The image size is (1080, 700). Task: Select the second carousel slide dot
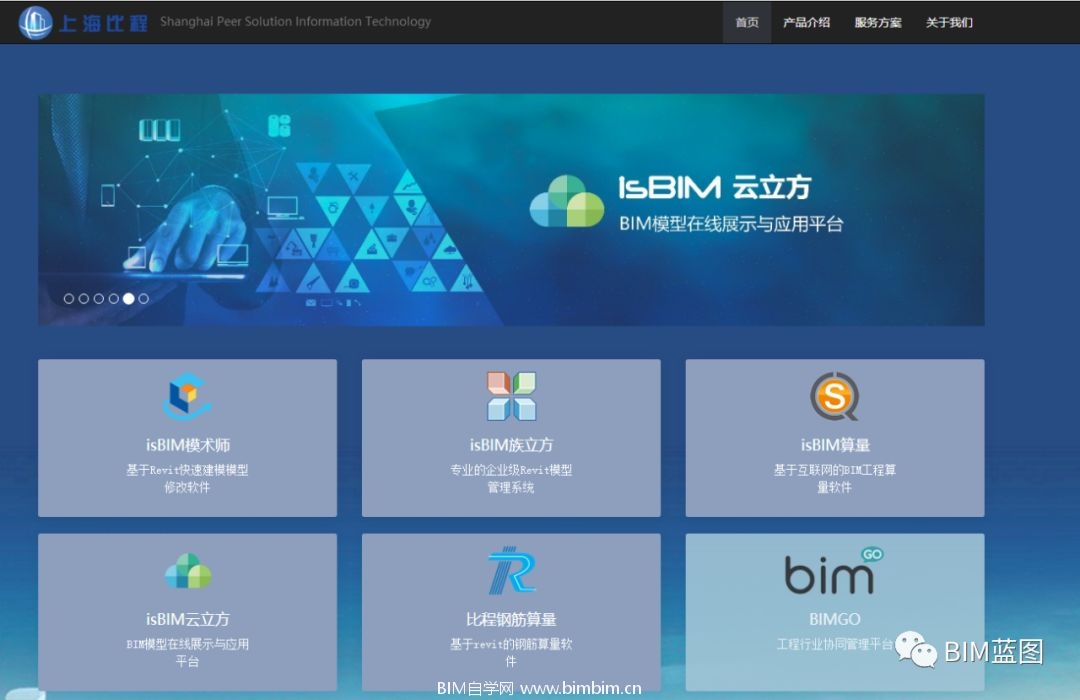[83, 298]
